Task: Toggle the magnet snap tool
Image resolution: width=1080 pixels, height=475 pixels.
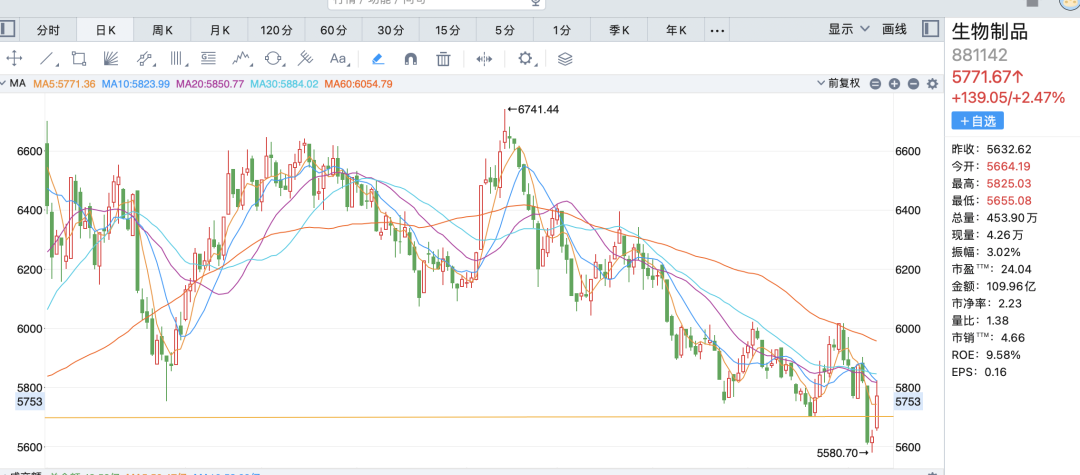Action: coord(411,59)
